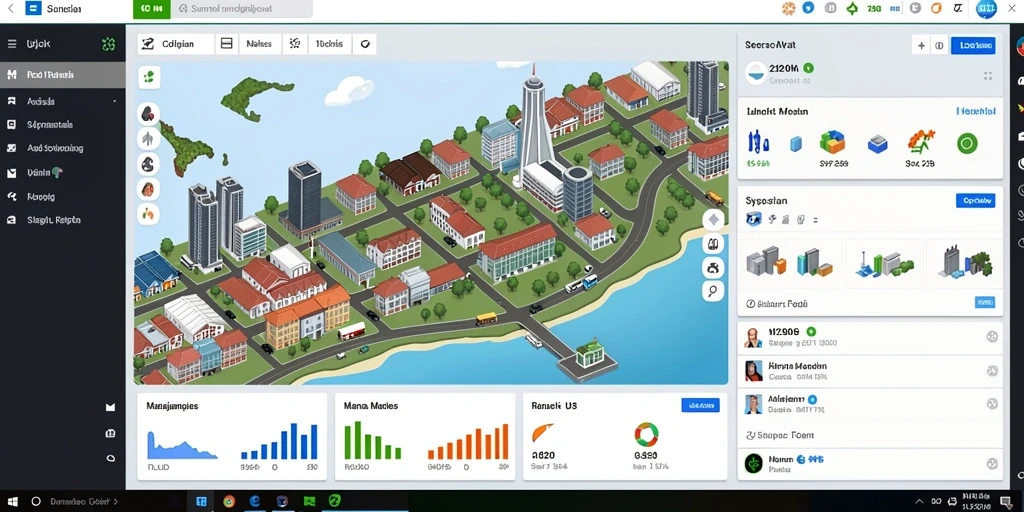The width and height of the screenshot is (1024, 512).
Task: Click the blue Lodasse button
Action: pyautogui.click(x=973, y=46)
